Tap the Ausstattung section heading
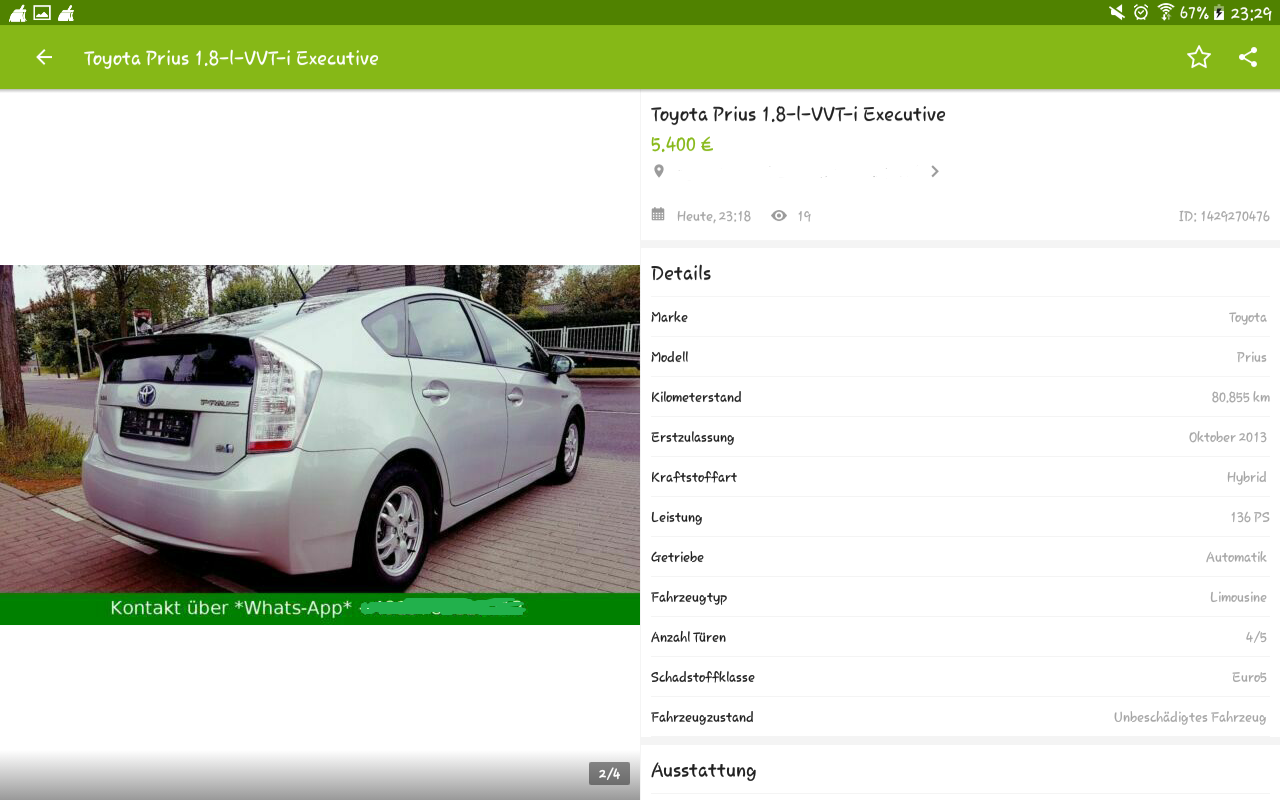The width and height of the screenshot is (1280, 800). [x=703, y=770]
